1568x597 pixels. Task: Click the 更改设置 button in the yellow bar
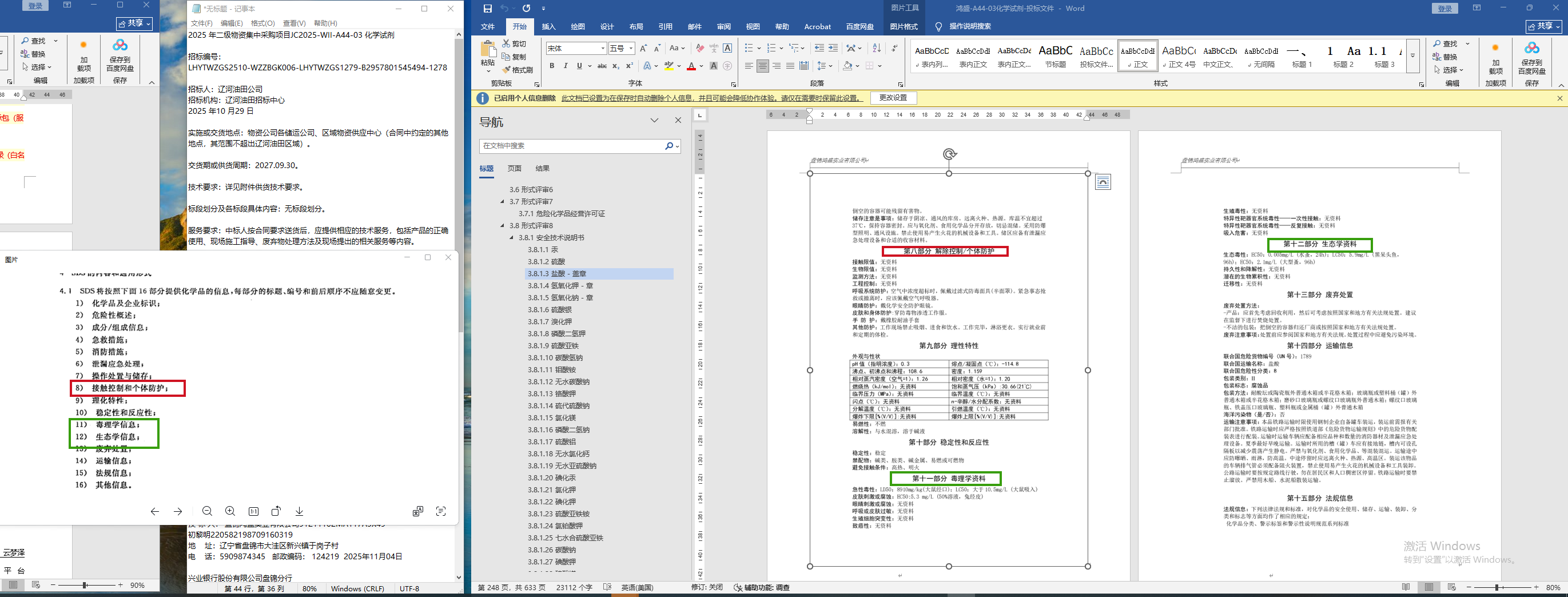tap(893, 98)
